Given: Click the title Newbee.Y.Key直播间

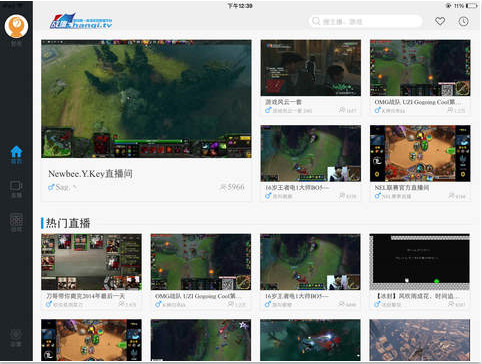Looking at the screenshot, I should coord(90,174).
